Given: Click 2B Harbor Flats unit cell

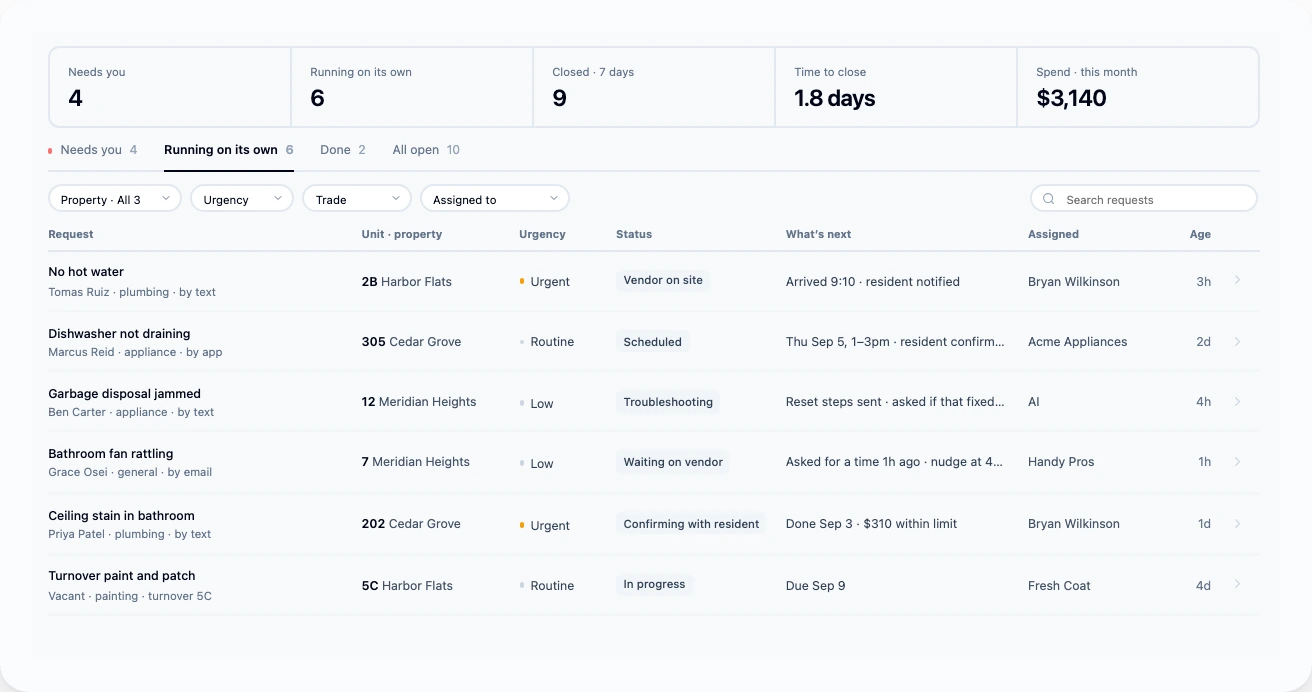Looking at the screenshot, I should [x=406, y=282].
